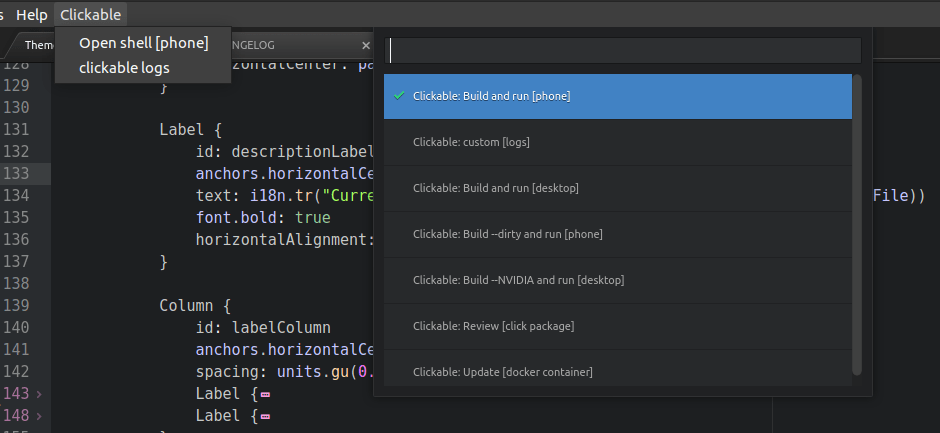
Task: Switch to the CHANGELOG tab
Action: coord(253,45)
